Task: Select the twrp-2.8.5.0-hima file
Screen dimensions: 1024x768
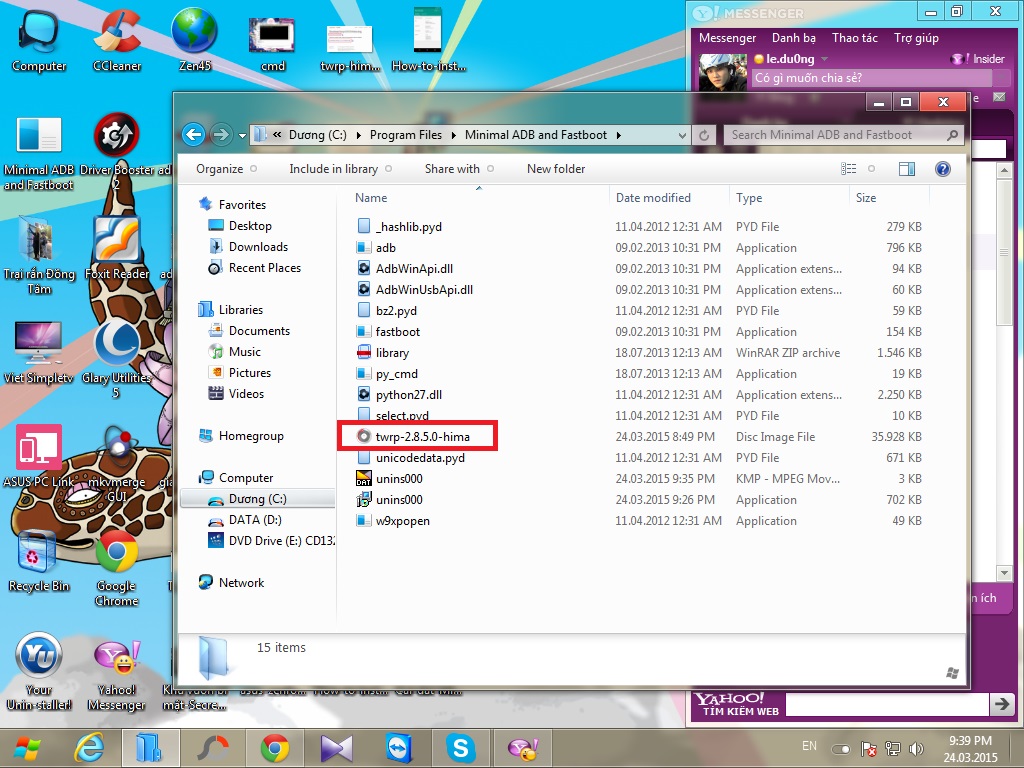Action: pyautogui.click(x=423, y=436)
